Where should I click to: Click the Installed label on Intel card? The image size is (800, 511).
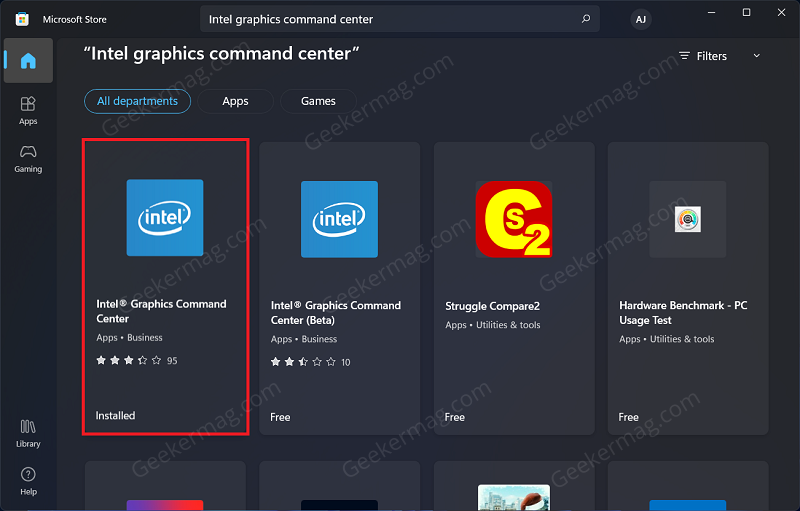[x=115, y=416]
